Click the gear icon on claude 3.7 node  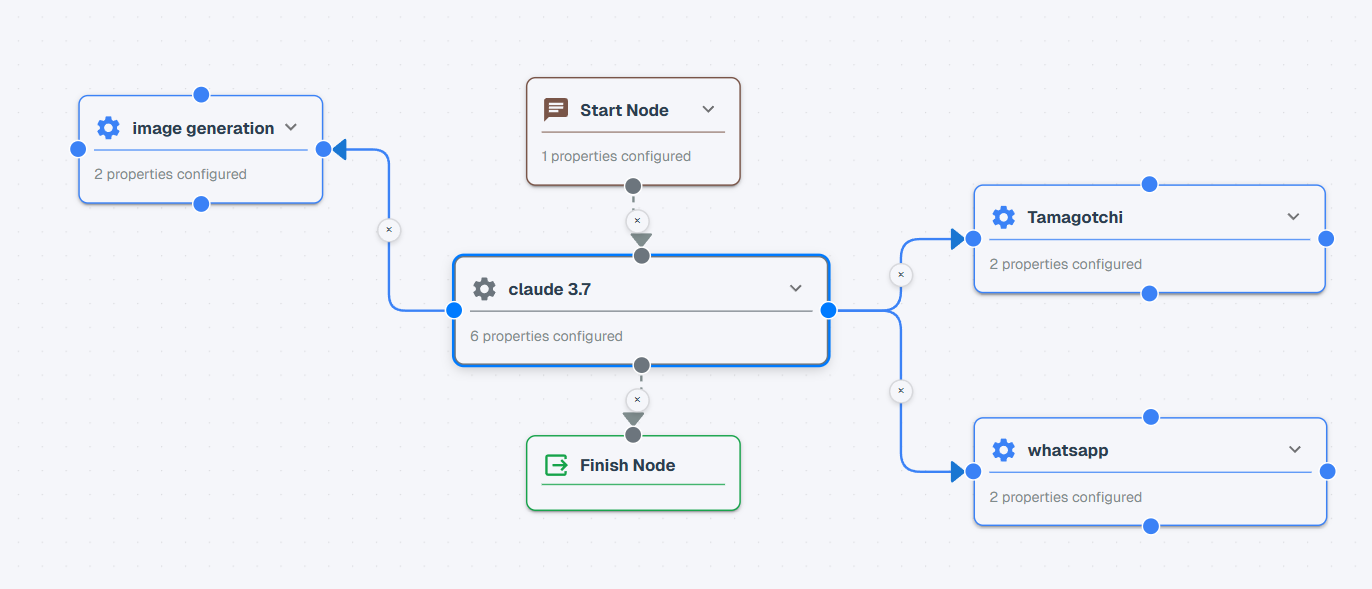[x=484, y=289]
